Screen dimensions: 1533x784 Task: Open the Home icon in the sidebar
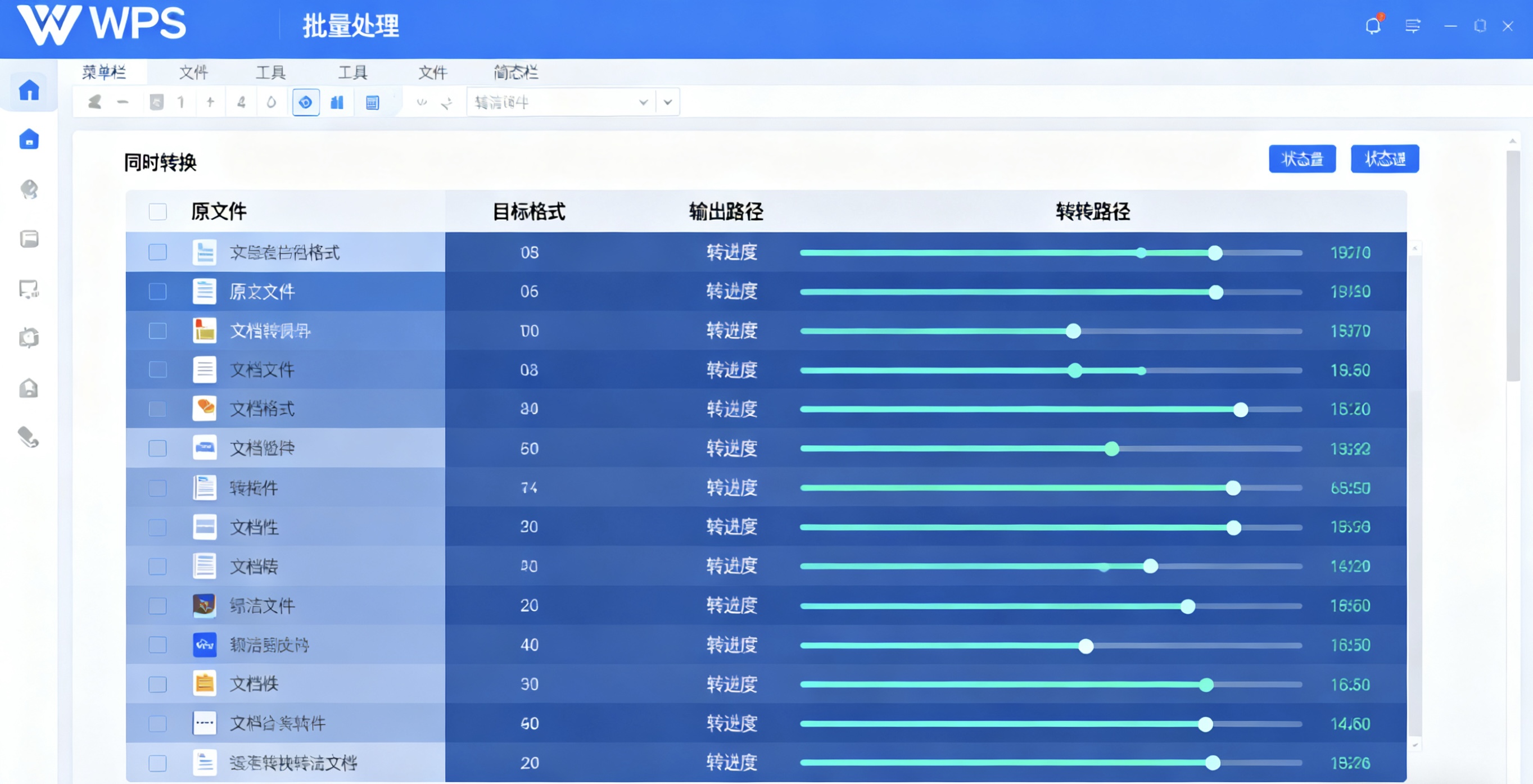(x=29, y=90)
